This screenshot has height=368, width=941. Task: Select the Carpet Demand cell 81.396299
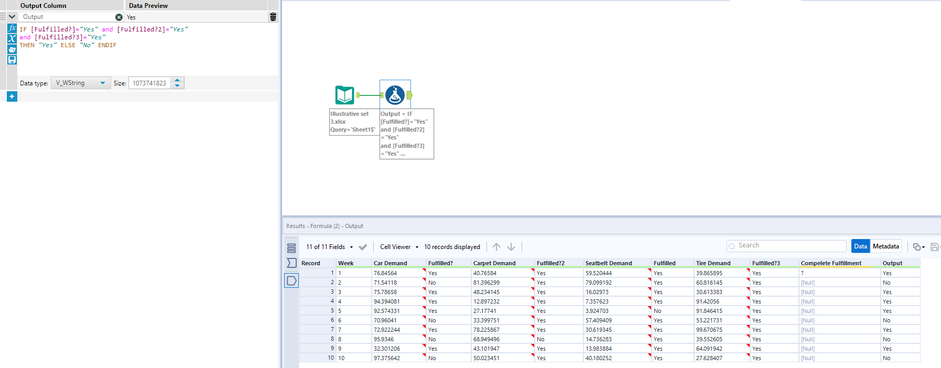[502, 282]
